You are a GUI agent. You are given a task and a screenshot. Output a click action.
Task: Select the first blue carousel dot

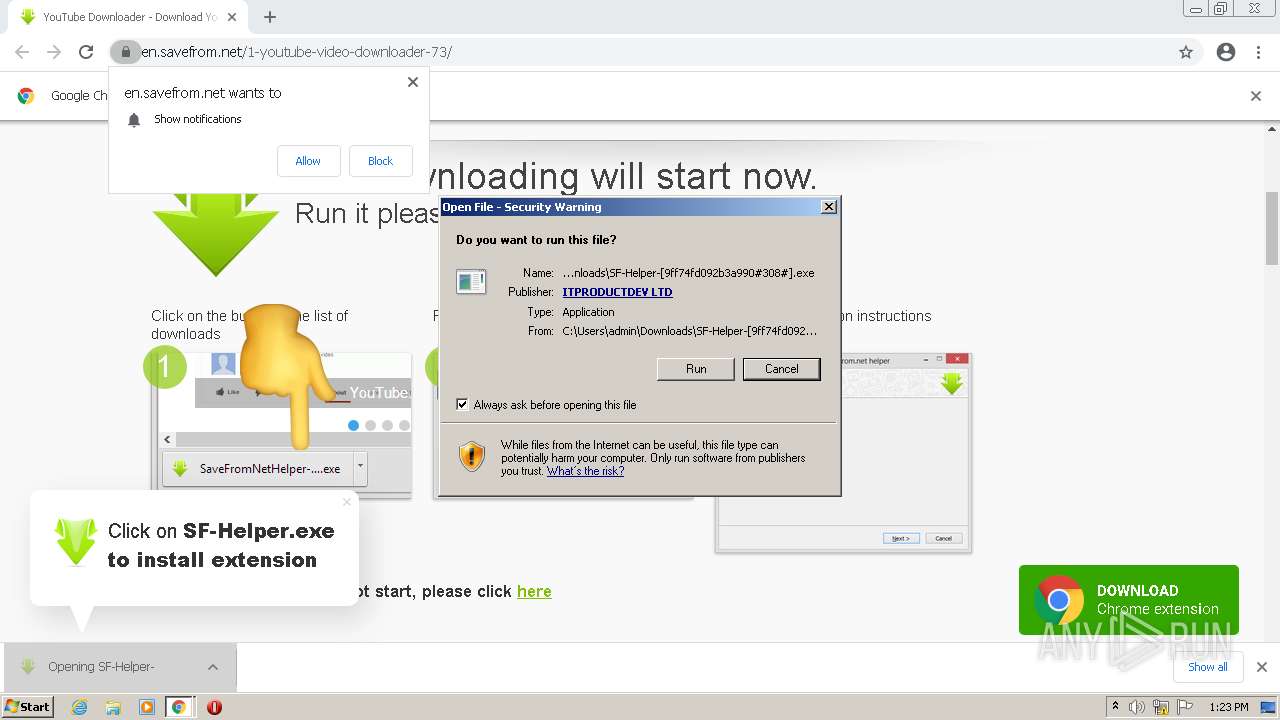tap(353, 425)
